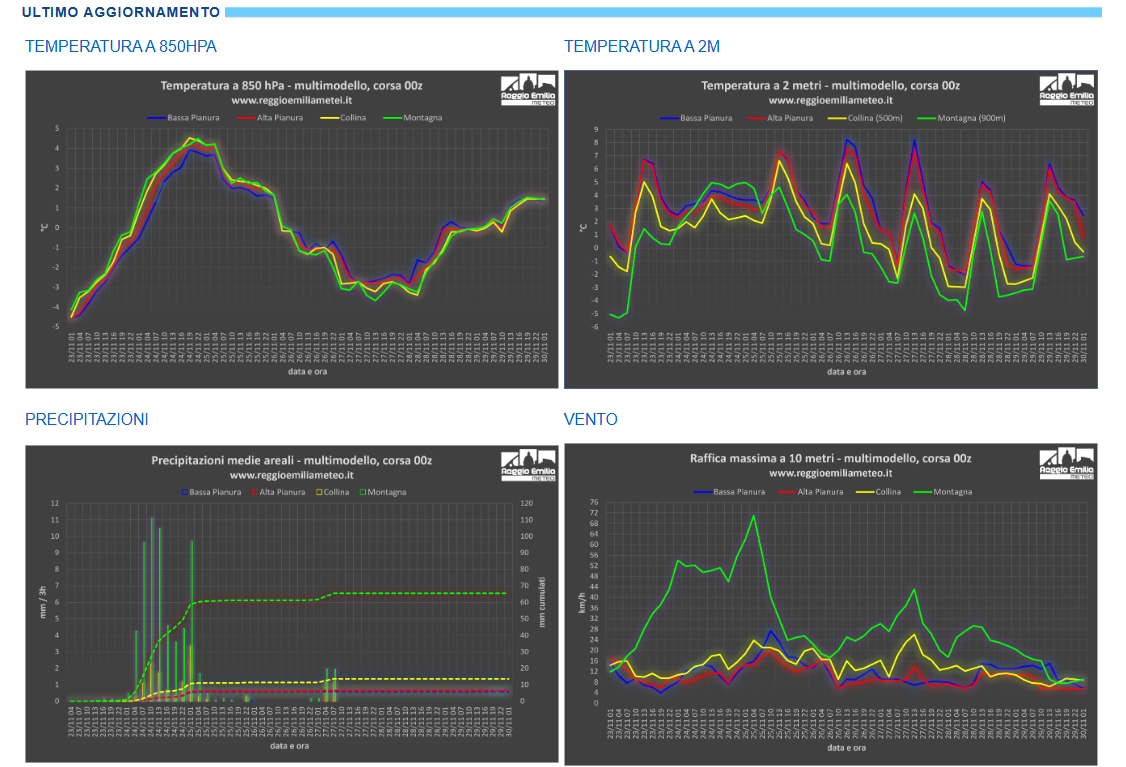The image size is (1126, 767).
Task: Open the TEMPERATURA A 2M heading link
Action: click(642, 47)
